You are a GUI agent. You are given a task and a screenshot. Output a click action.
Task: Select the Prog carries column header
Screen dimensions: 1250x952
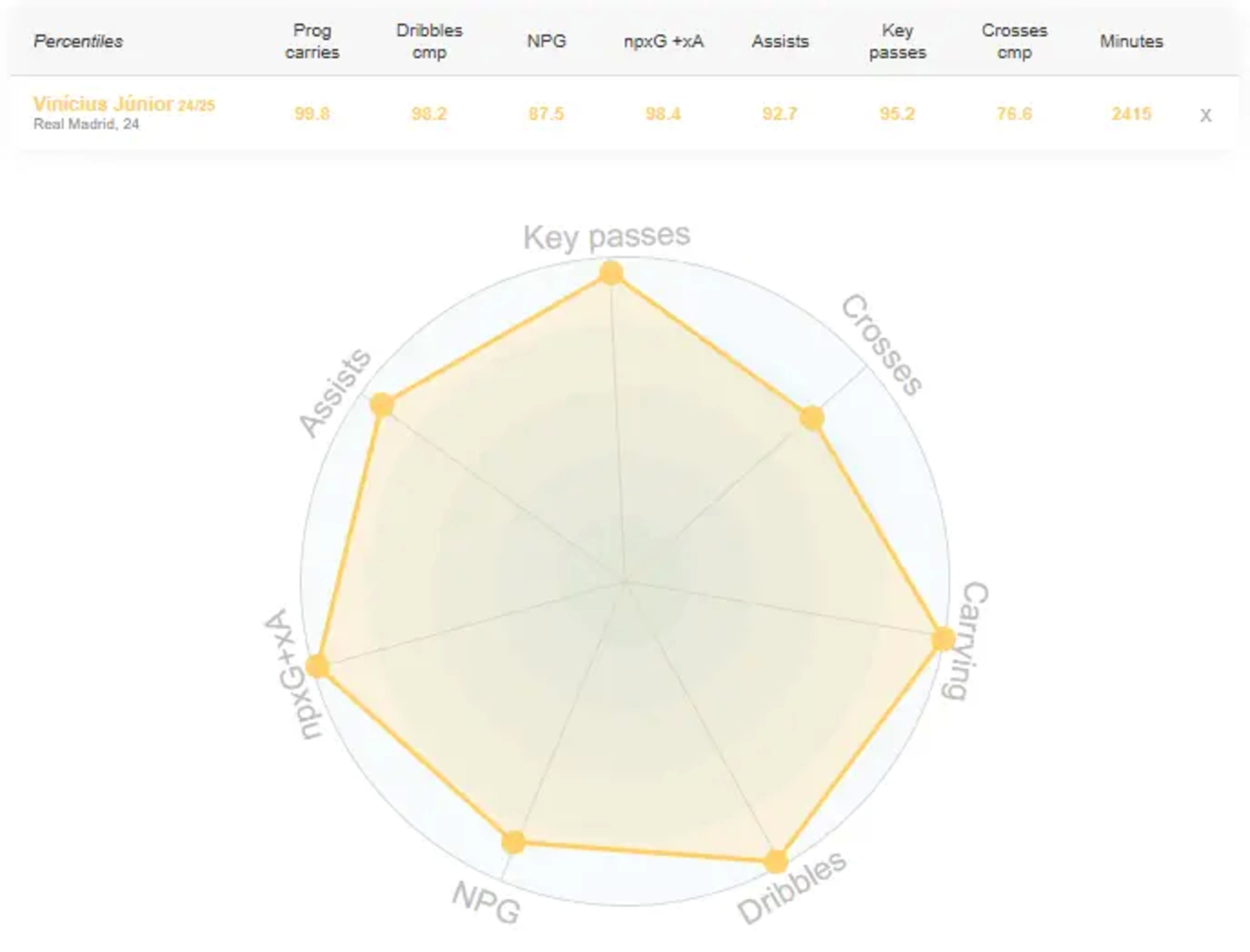point(312,41)
